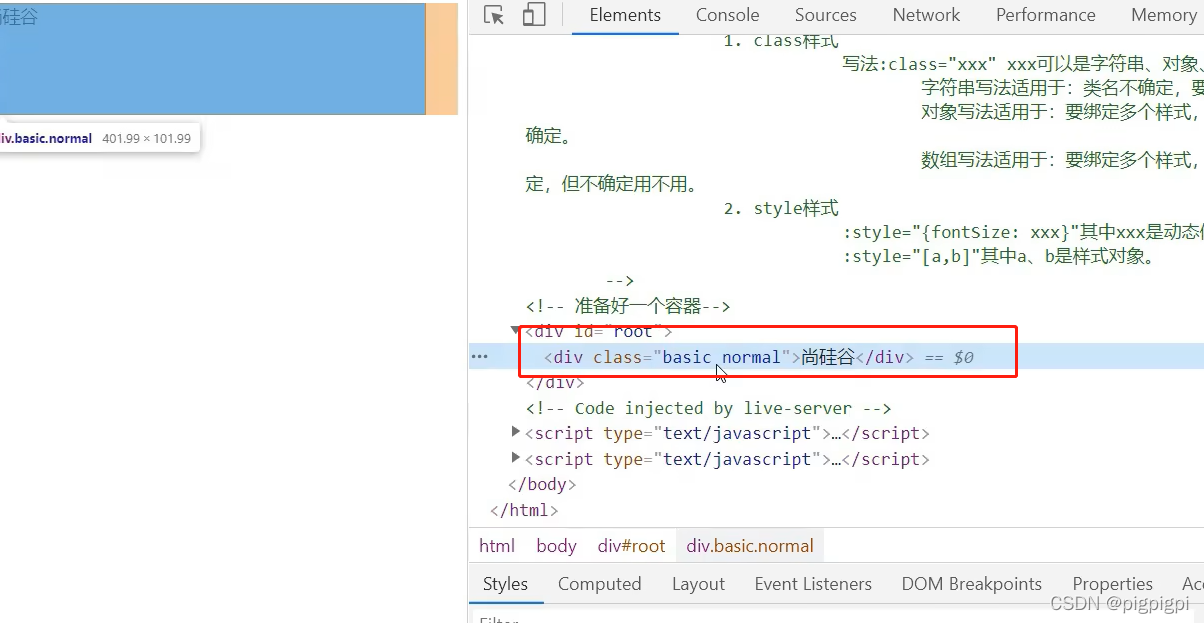The image size is (1204, 623).
Task: Open the Memory tab
Action: point(1164,15)
